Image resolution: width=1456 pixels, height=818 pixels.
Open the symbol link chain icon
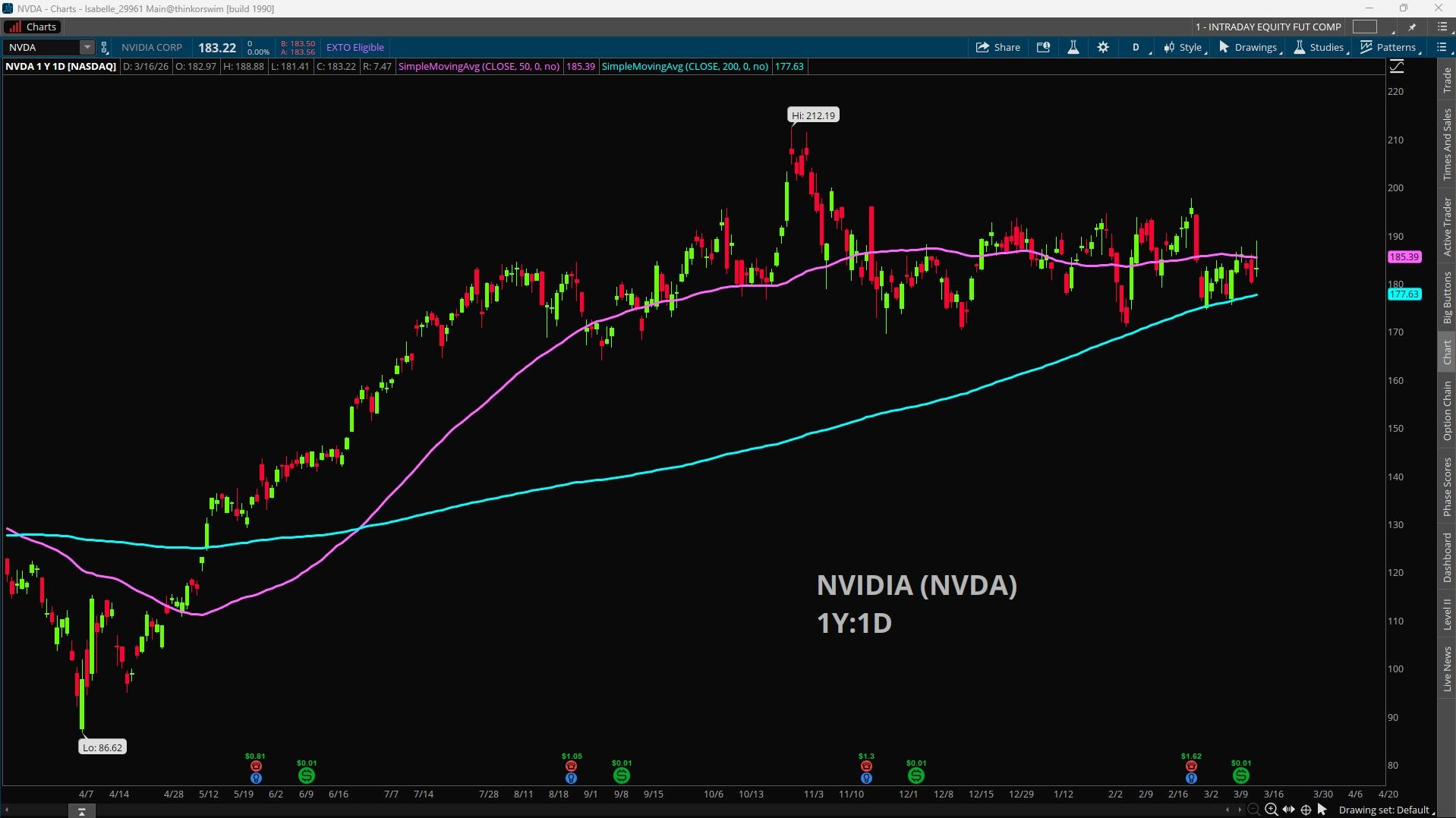(105, 47)
